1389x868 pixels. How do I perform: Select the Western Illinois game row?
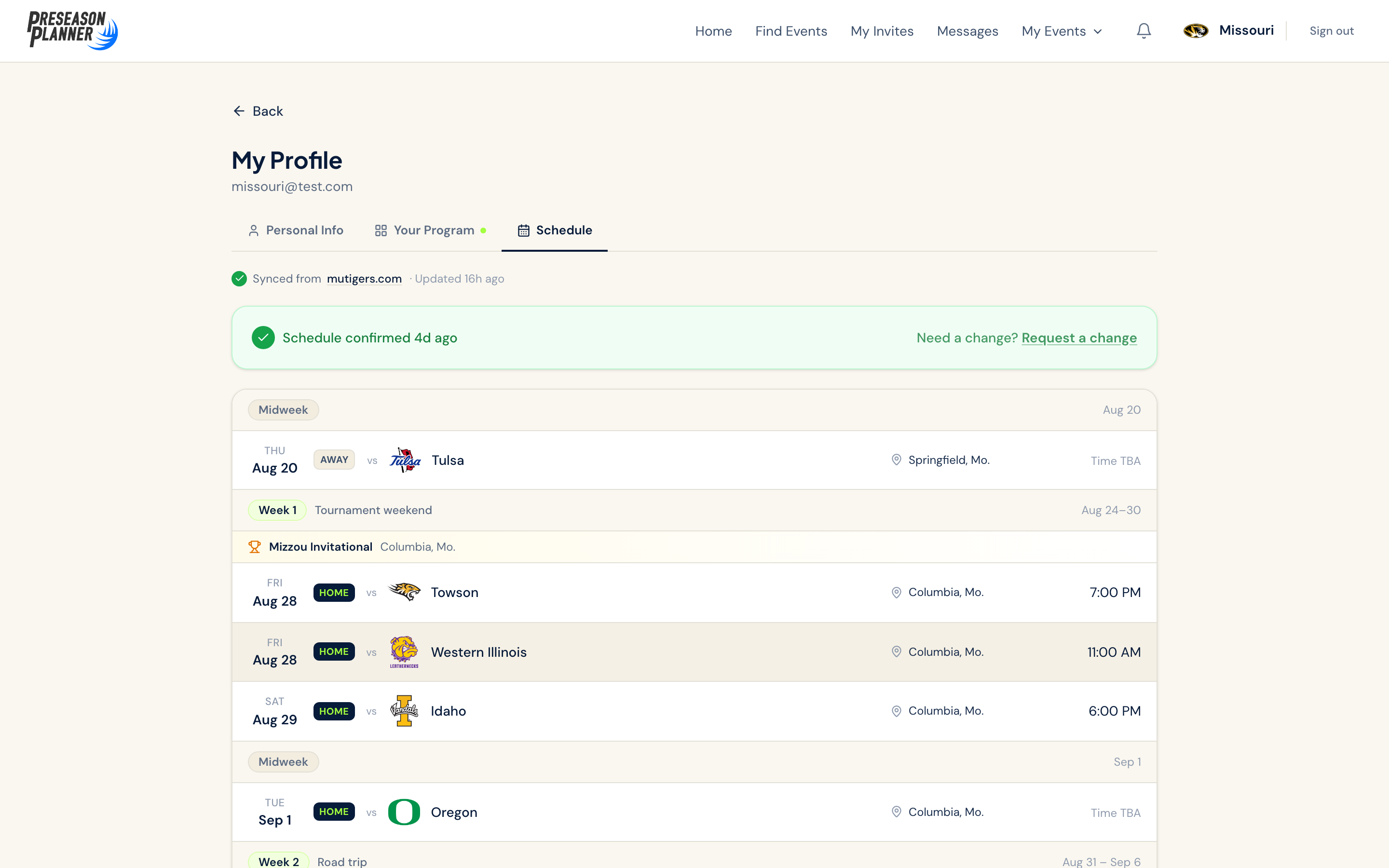(694, 651)
